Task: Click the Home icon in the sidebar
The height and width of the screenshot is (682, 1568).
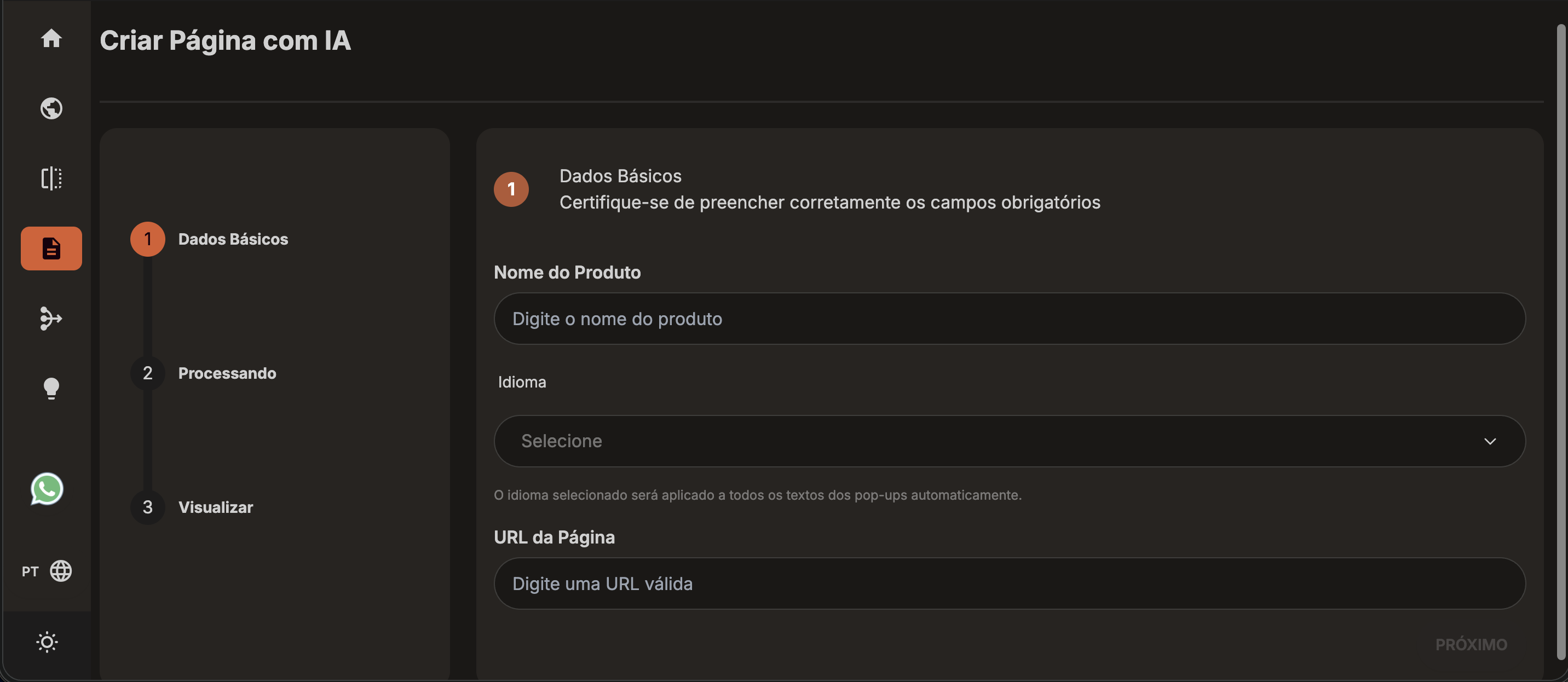Action: click(51, 39)
